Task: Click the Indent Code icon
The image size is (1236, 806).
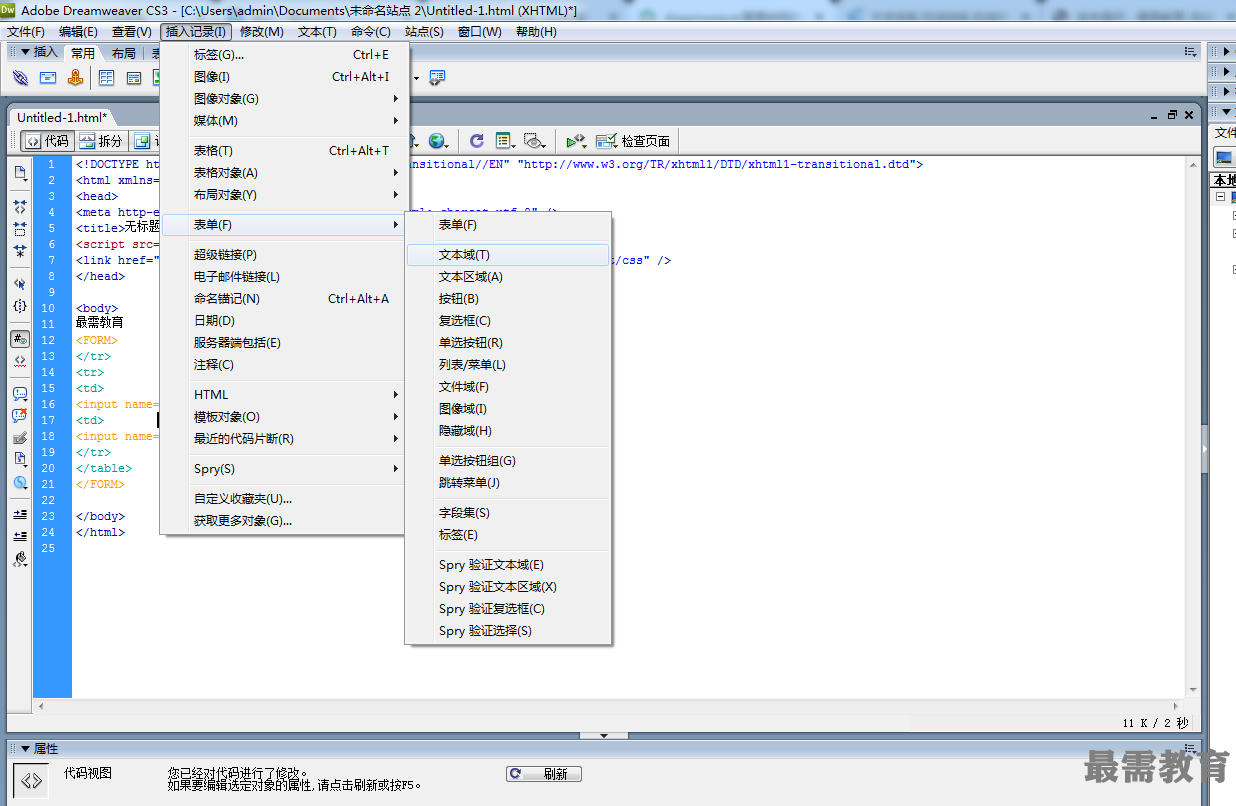Action: (x=20, y=514)
